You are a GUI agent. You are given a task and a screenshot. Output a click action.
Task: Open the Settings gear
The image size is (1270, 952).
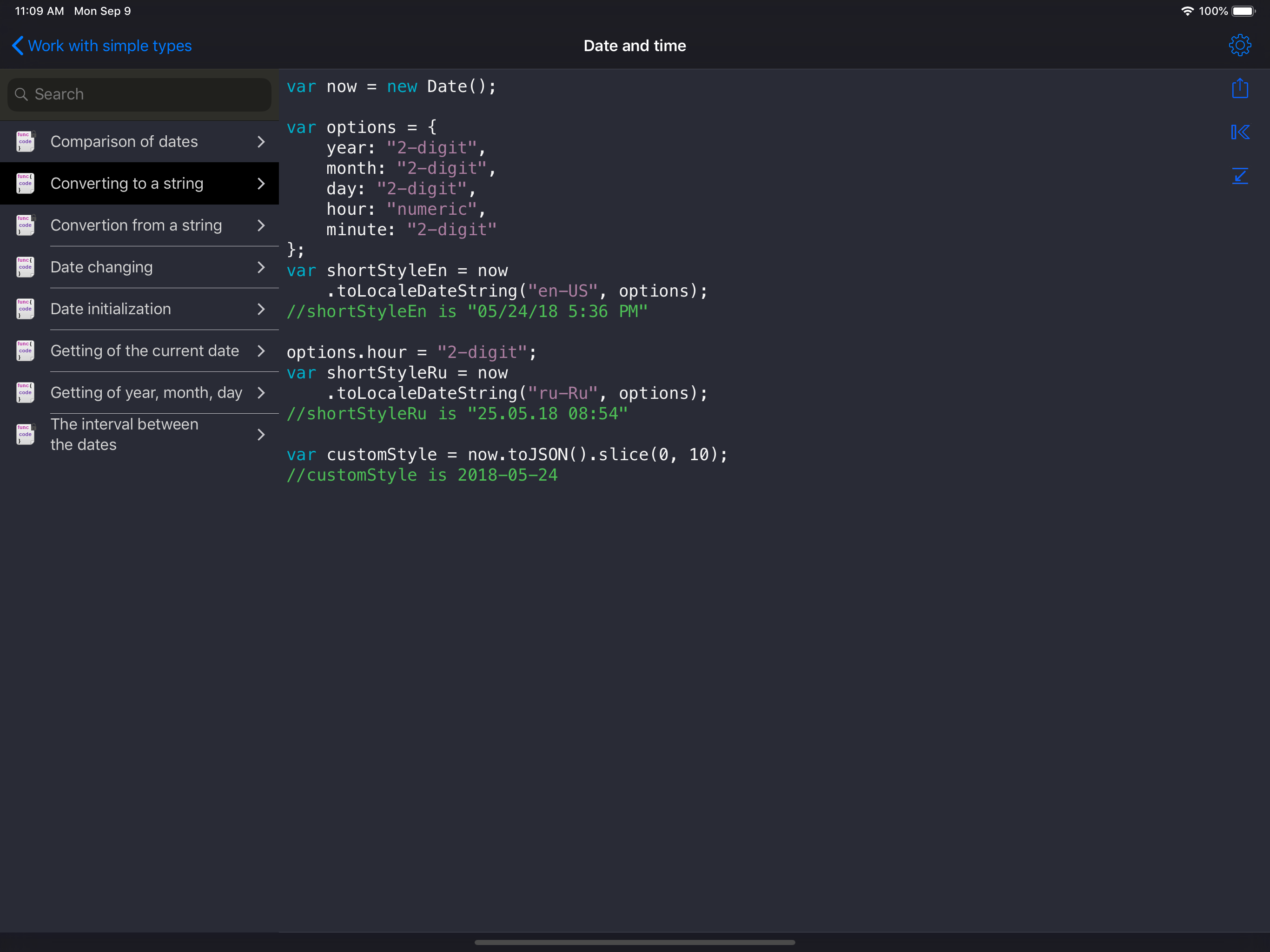[1240, 46]
